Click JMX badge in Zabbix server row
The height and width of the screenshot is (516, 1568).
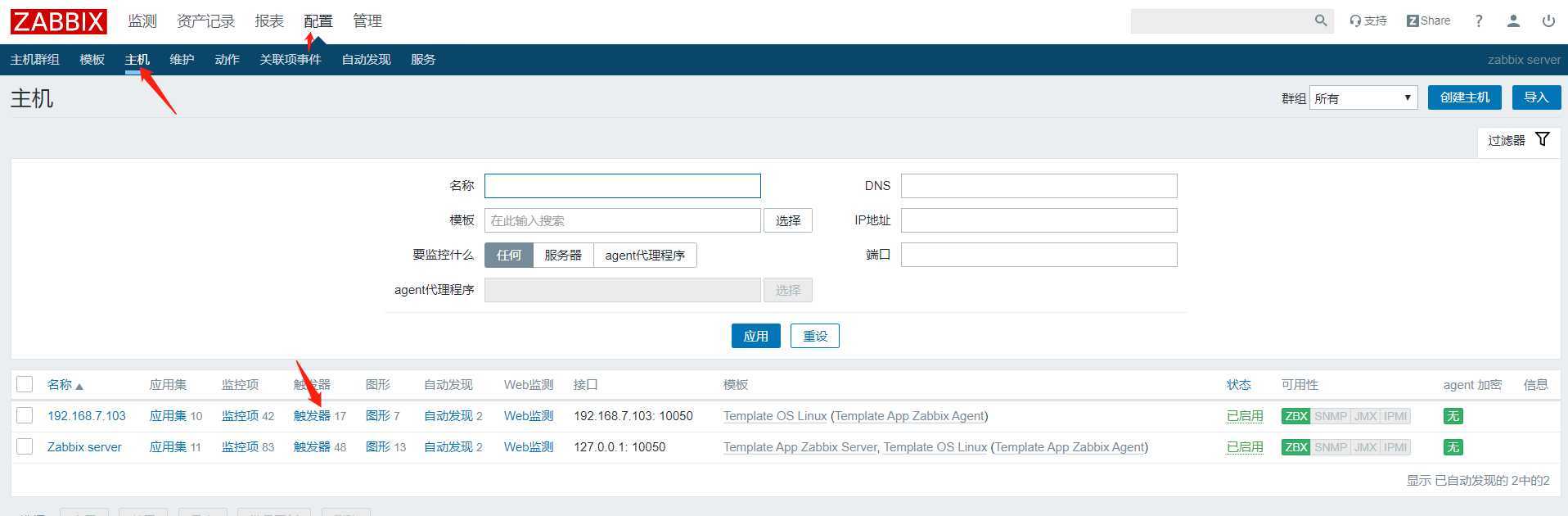(1366, 447)
